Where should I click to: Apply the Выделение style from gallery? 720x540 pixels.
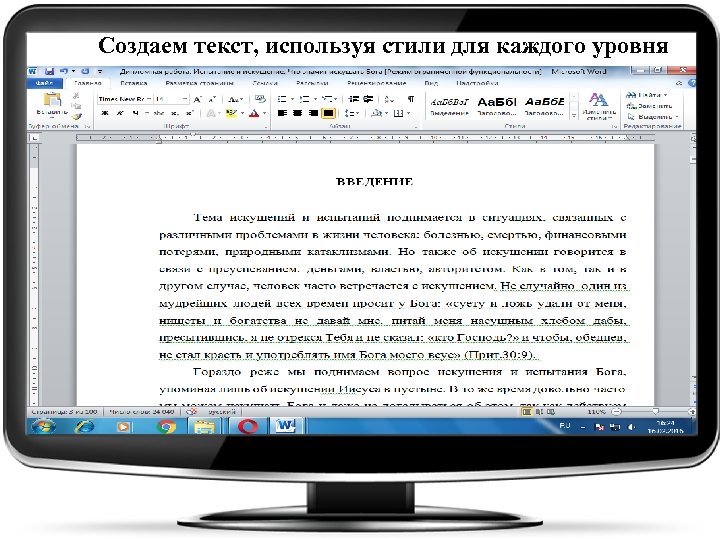tap(449, 107)
